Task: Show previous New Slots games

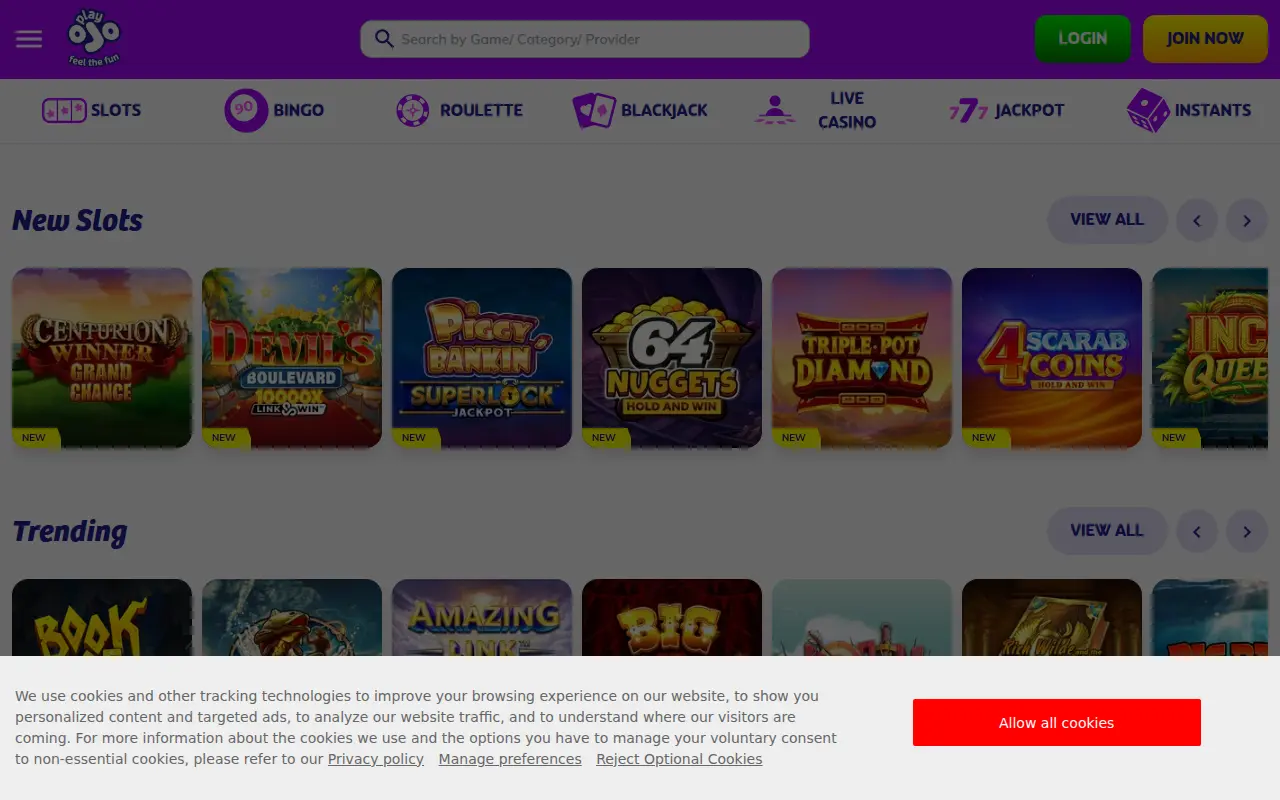Action: (x=1197, y=220)
